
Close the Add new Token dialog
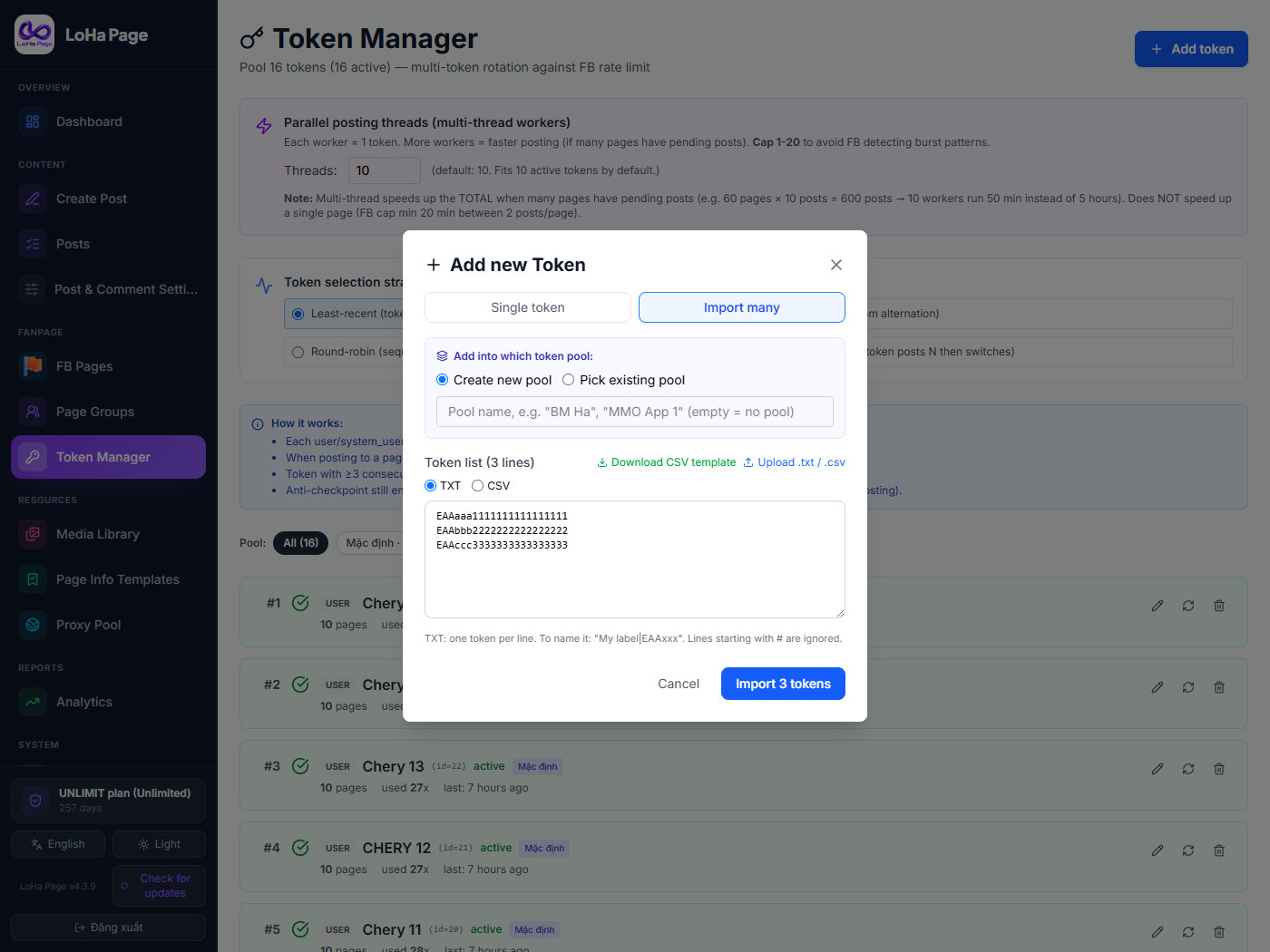pos(836,265)
